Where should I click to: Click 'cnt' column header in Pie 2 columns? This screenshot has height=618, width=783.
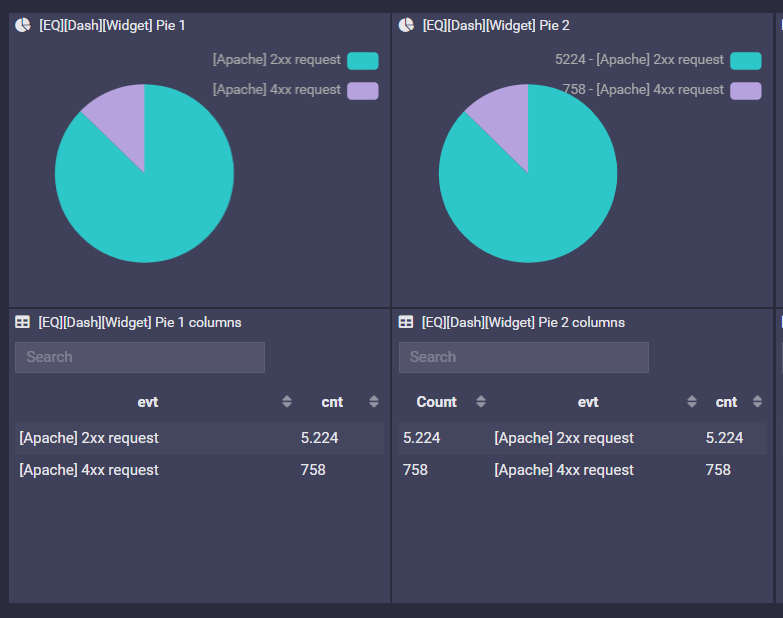pyautogui.click(x=726, y=402)
